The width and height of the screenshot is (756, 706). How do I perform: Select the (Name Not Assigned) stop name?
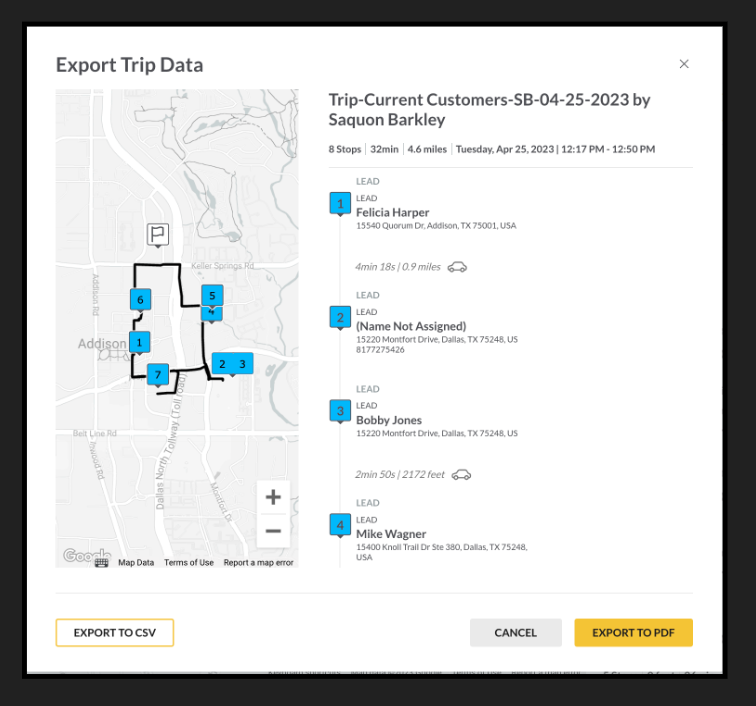coord(411,326)
